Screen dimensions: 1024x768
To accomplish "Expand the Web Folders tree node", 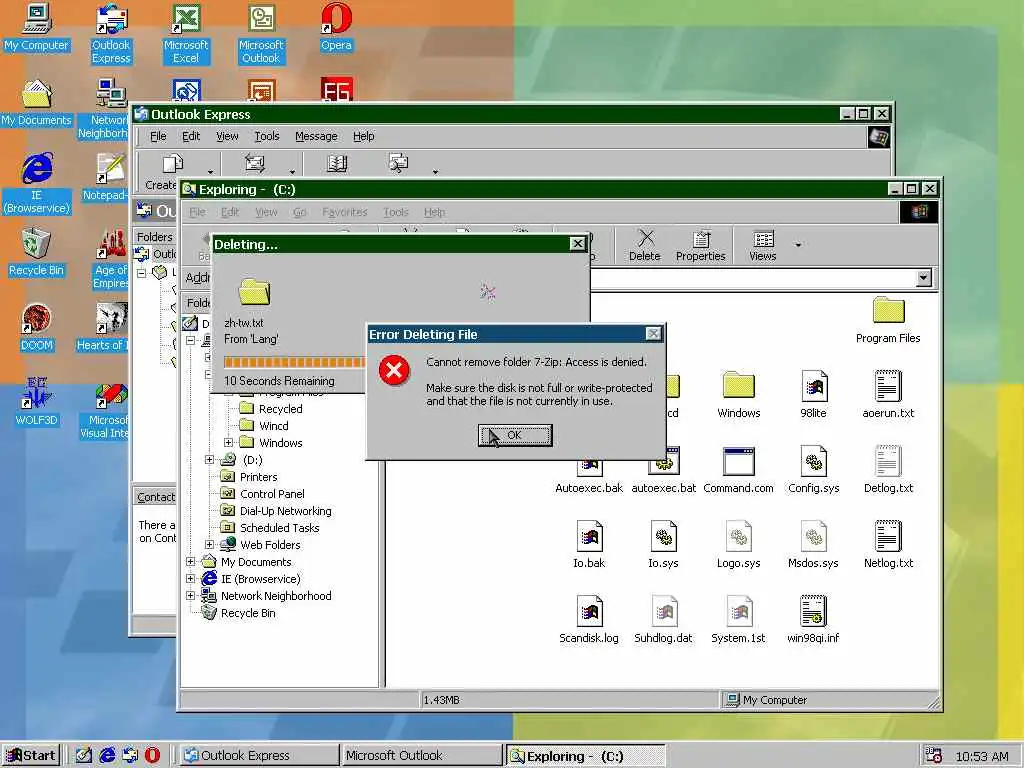I will [x=209, y=545].
